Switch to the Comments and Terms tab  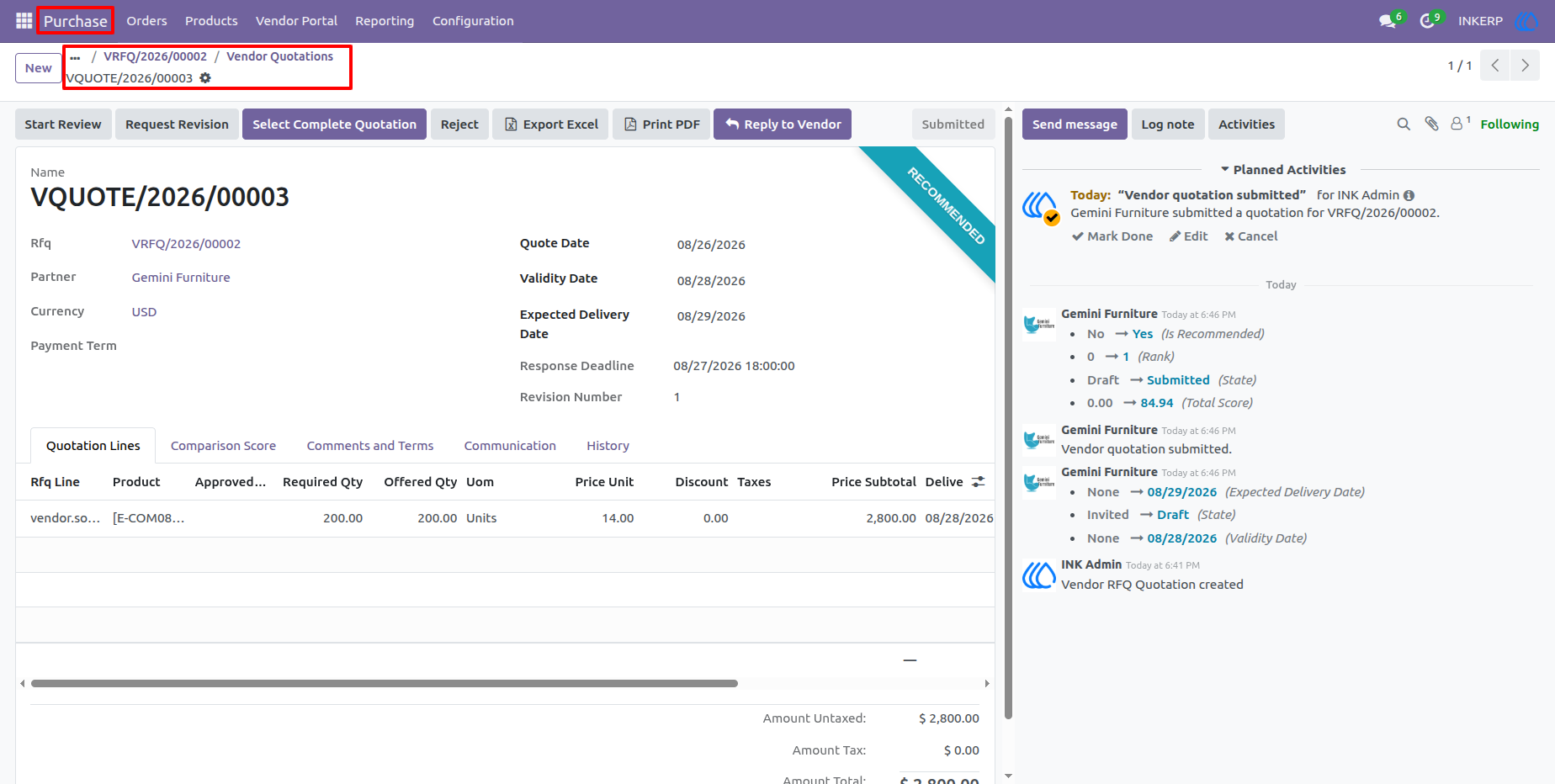[370, 446]
